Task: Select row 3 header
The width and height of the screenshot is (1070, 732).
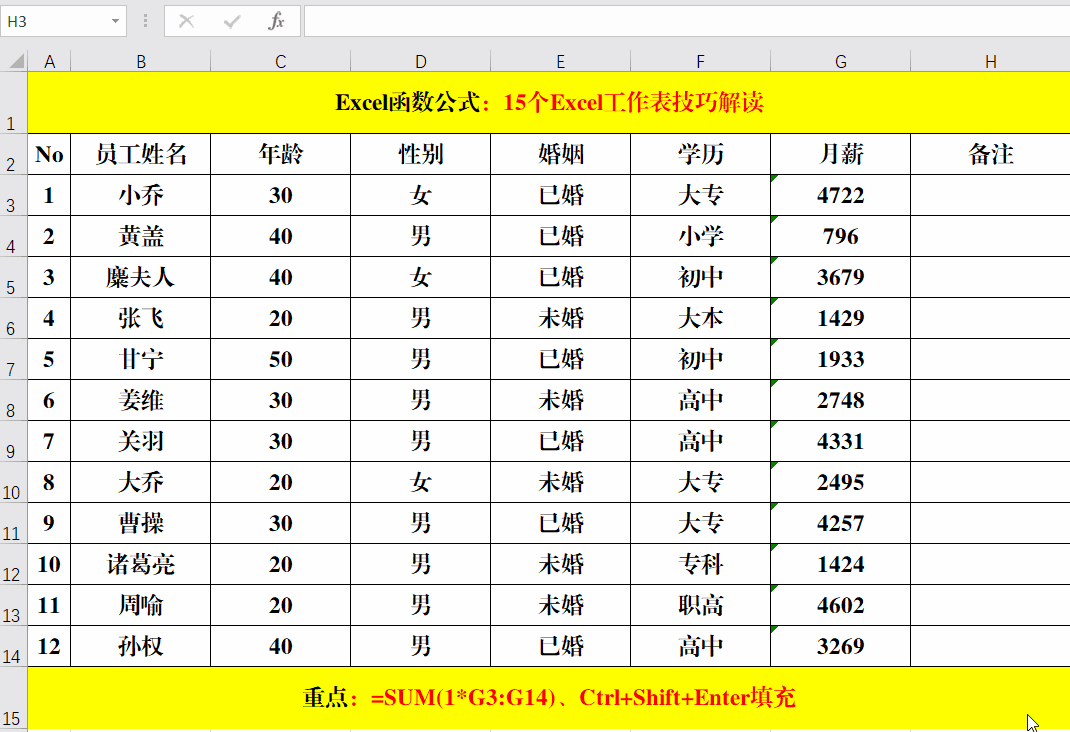Action: pyautogui.click(x=14, y=195)
